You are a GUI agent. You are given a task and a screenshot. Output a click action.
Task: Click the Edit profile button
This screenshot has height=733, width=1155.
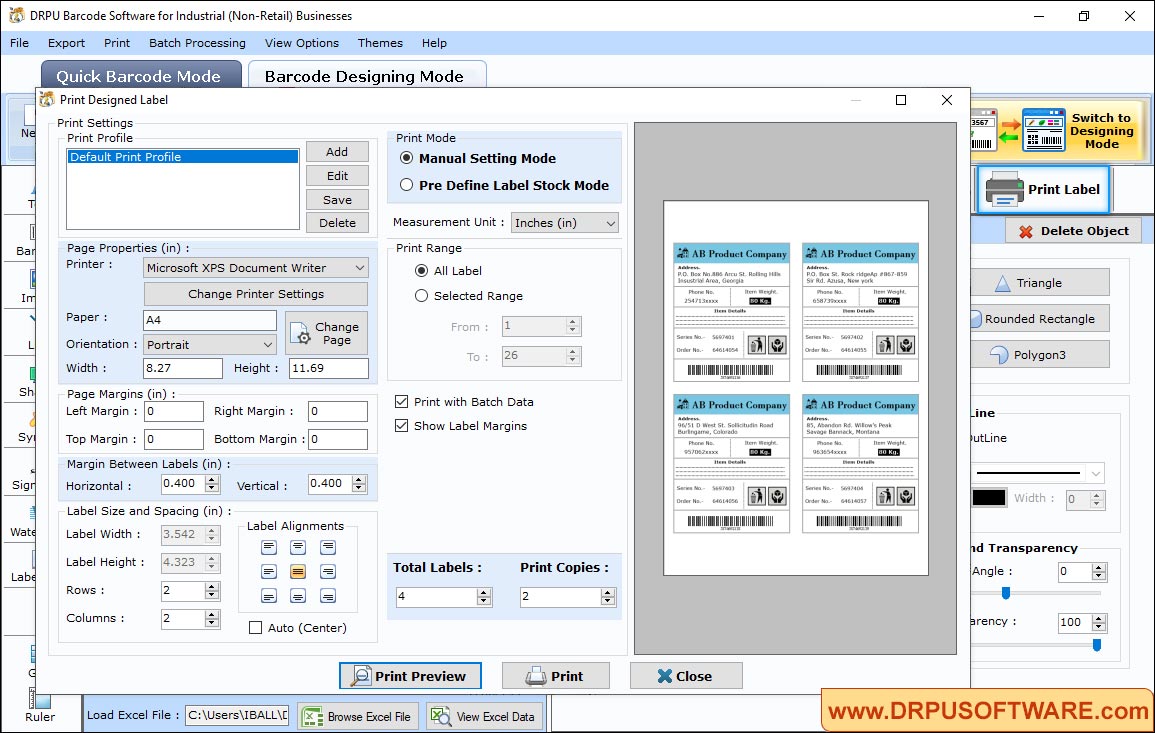pos(337,176)
